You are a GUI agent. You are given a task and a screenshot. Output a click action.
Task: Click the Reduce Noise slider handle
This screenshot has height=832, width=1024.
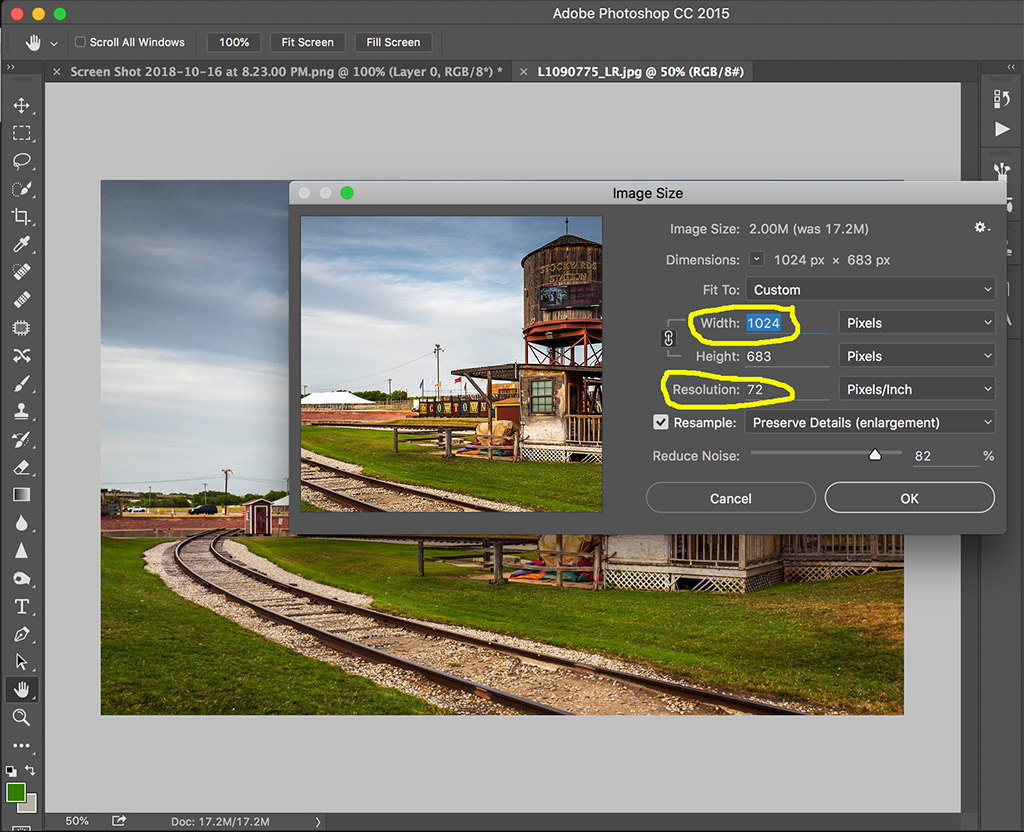point(875,455)
